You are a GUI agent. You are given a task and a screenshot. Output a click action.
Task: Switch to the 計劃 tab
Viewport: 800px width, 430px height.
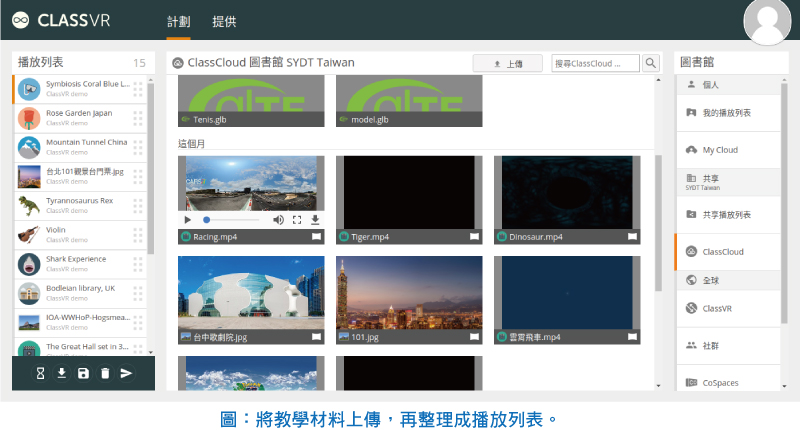(x=178, y=21)
